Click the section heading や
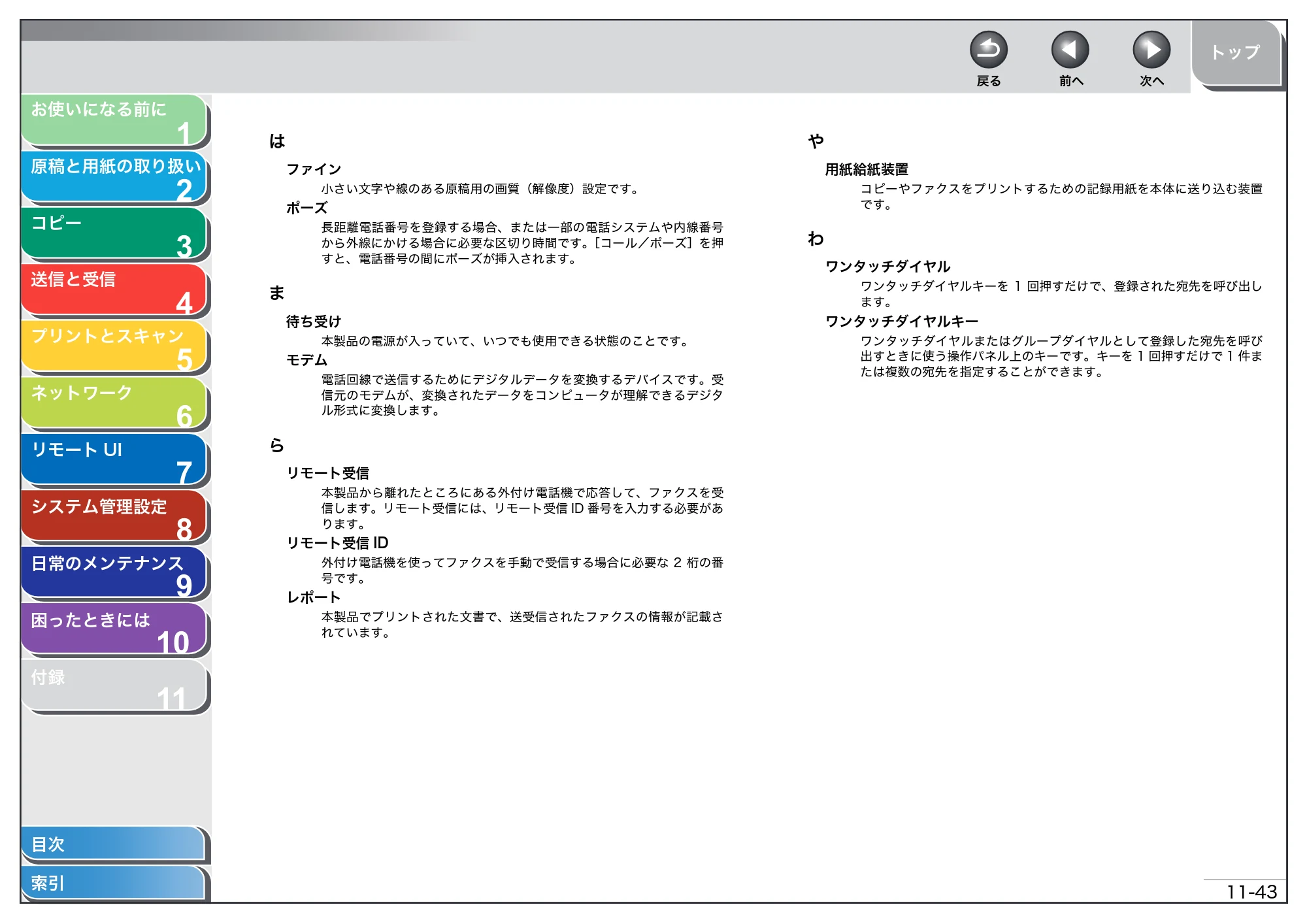1307x924 pixels. pyautogui.click(x=816, y=141)
